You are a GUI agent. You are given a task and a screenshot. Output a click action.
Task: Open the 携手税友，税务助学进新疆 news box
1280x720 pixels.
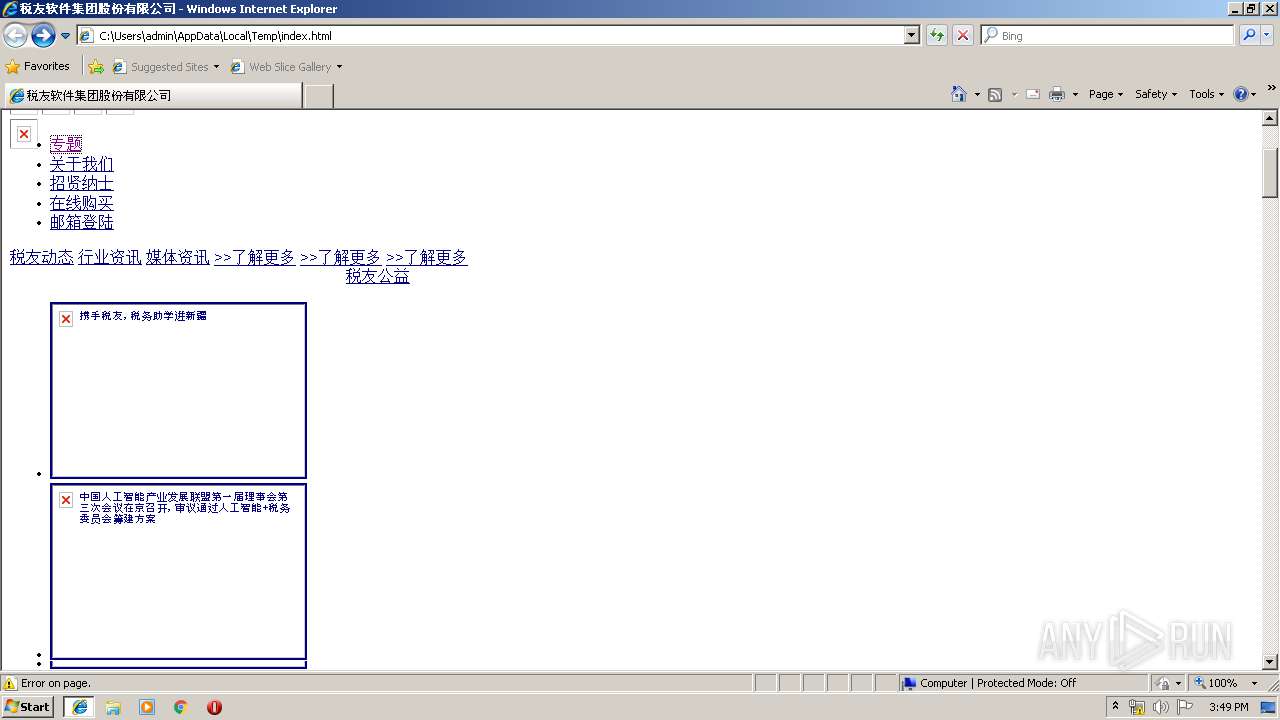tap(178, 391)
